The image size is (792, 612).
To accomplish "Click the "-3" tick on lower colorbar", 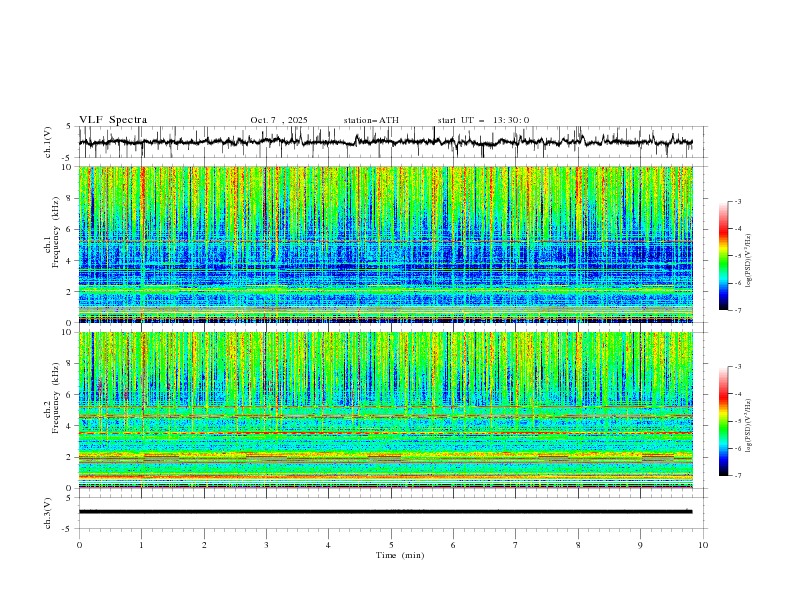I will [x=738, y=367].
